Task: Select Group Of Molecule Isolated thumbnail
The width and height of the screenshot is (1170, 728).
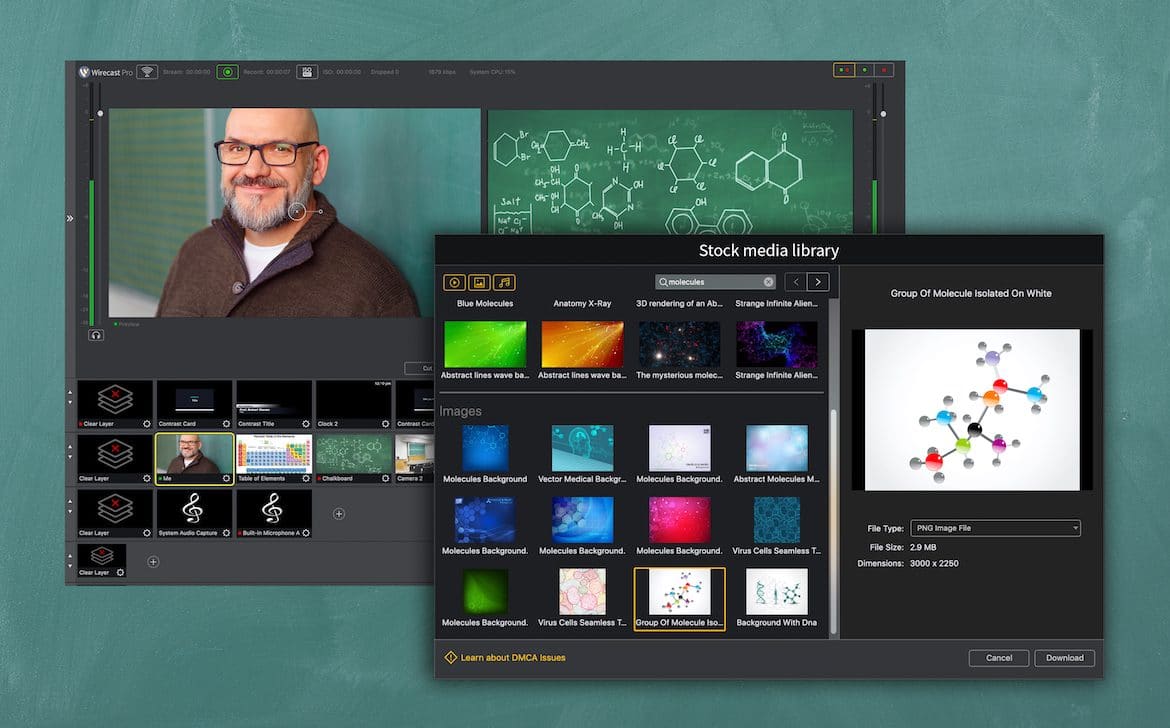Action: pos(679,599)
